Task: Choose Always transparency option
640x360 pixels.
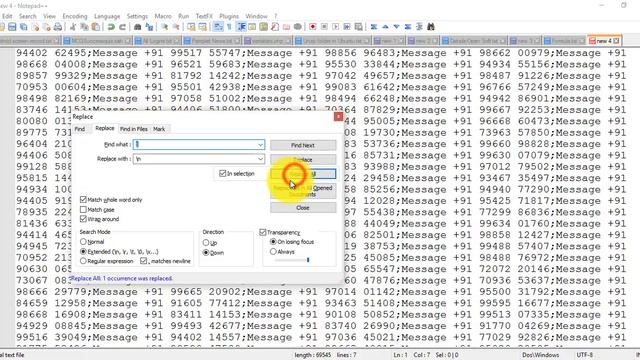Action: tap(273, 252)
